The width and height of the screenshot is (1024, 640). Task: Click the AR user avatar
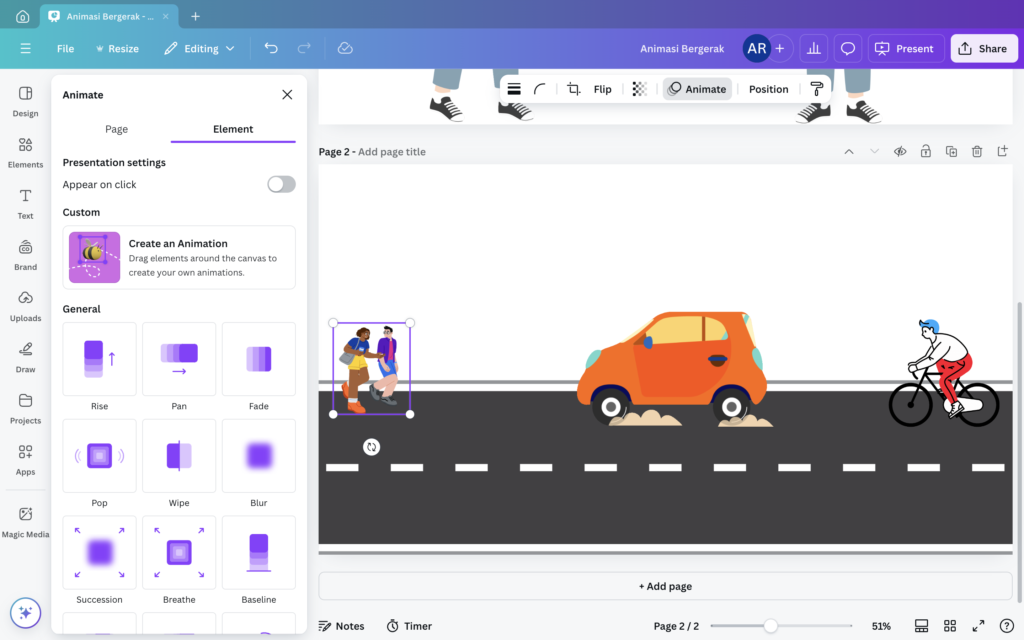pos(756,48)
